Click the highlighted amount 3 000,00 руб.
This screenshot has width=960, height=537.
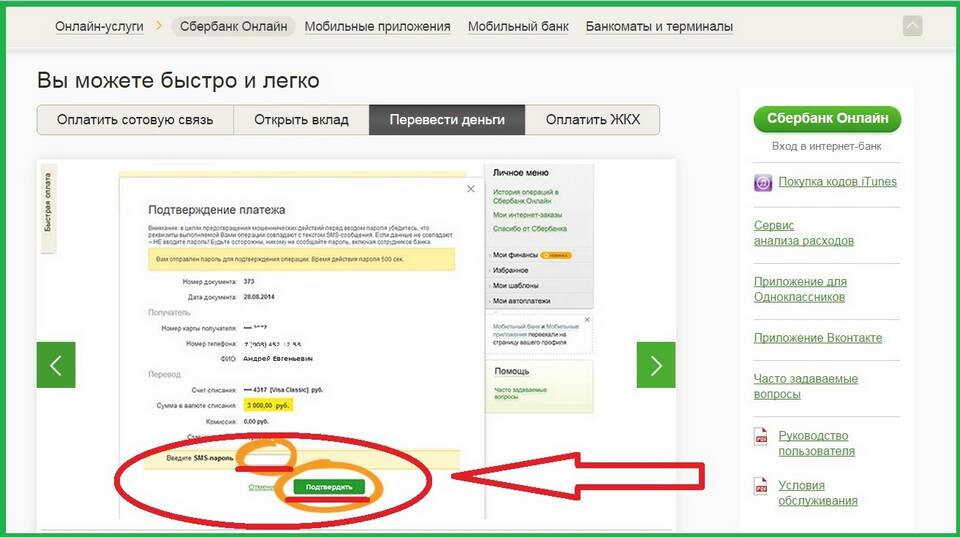(x=268, y=405)
